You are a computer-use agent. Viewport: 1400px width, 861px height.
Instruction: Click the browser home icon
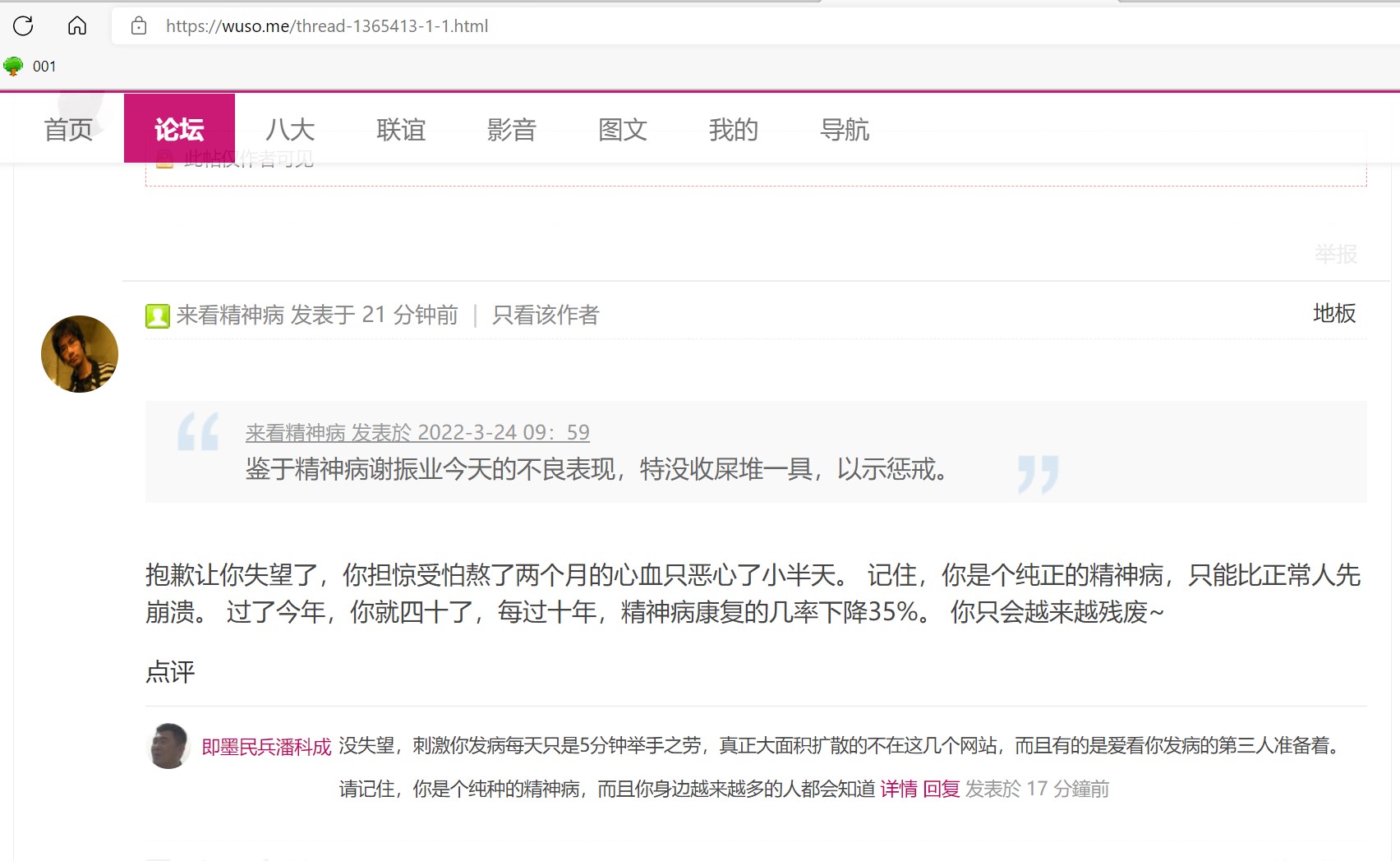tap(77, 25)
